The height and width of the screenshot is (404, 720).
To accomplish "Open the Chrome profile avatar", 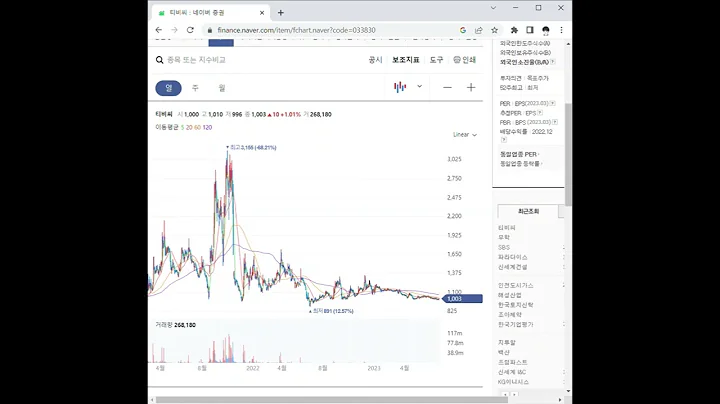I will click(x=546, y=30).
